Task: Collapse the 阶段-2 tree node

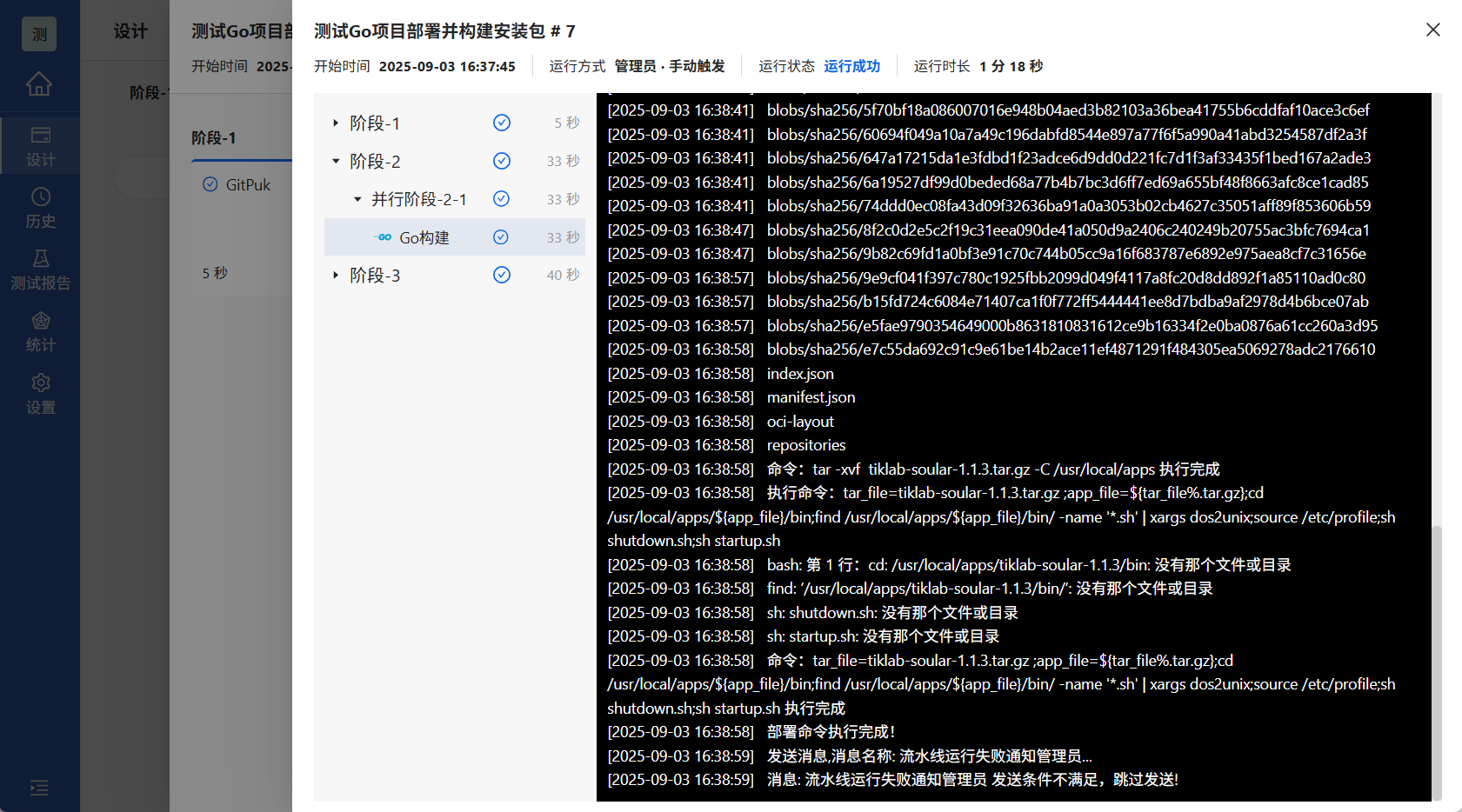Action: [336, 161]
